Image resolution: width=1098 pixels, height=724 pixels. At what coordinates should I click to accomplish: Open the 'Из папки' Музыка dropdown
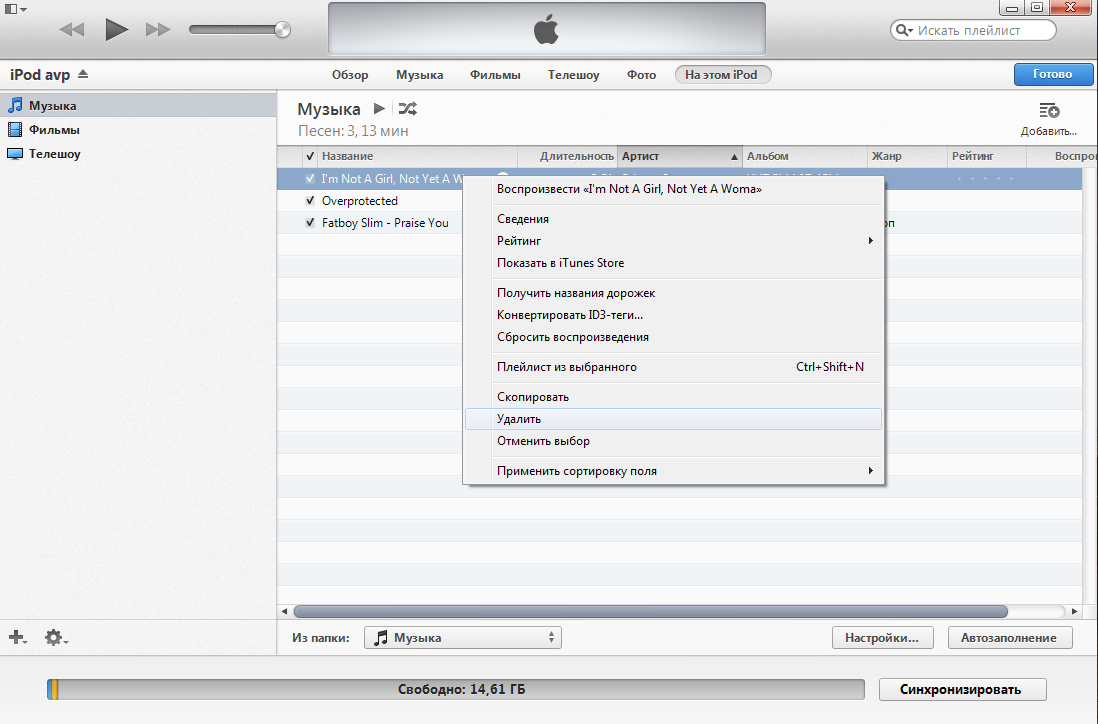coord(463,638)
